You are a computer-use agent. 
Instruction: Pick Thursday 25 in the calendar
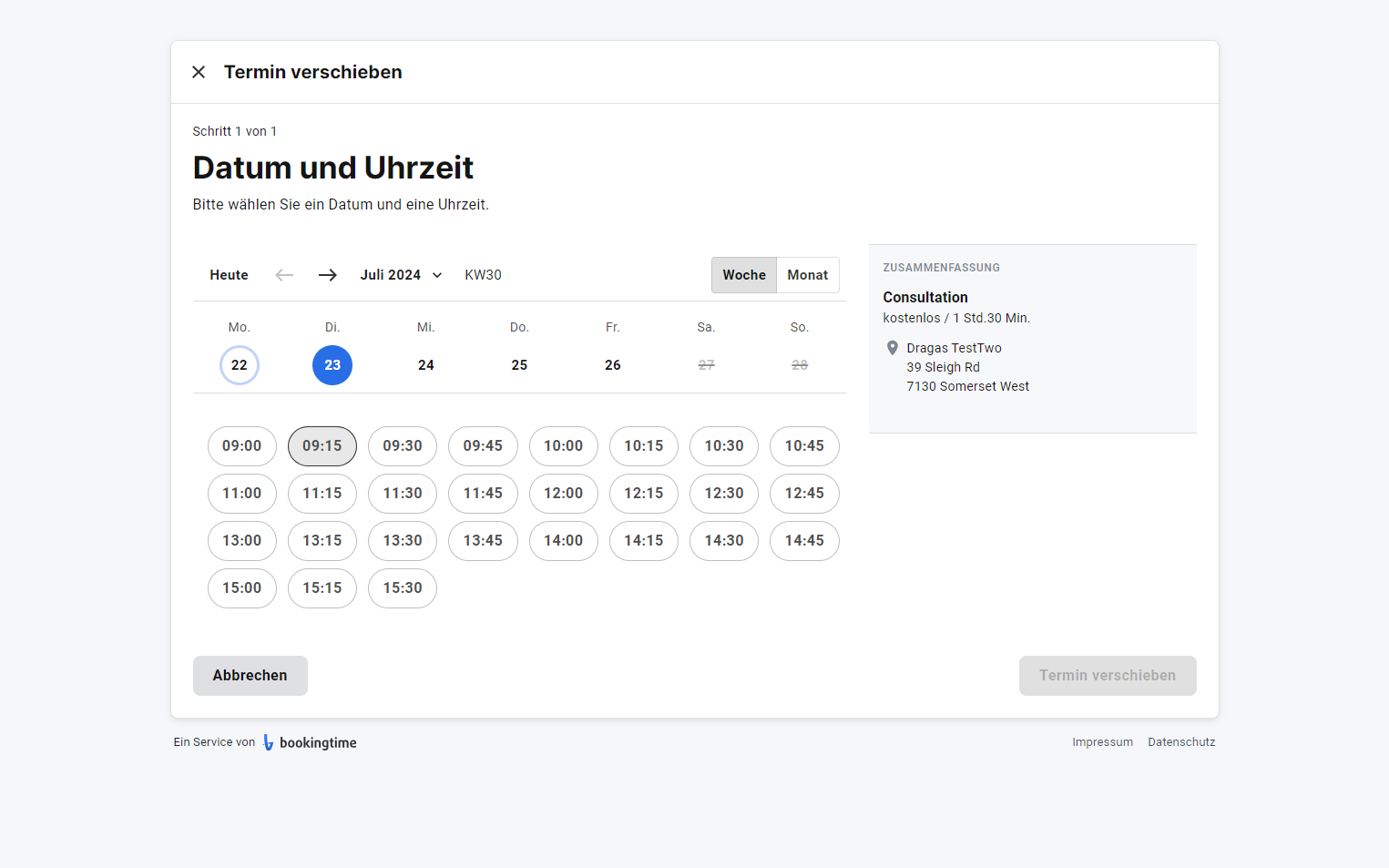click(519, 365)
